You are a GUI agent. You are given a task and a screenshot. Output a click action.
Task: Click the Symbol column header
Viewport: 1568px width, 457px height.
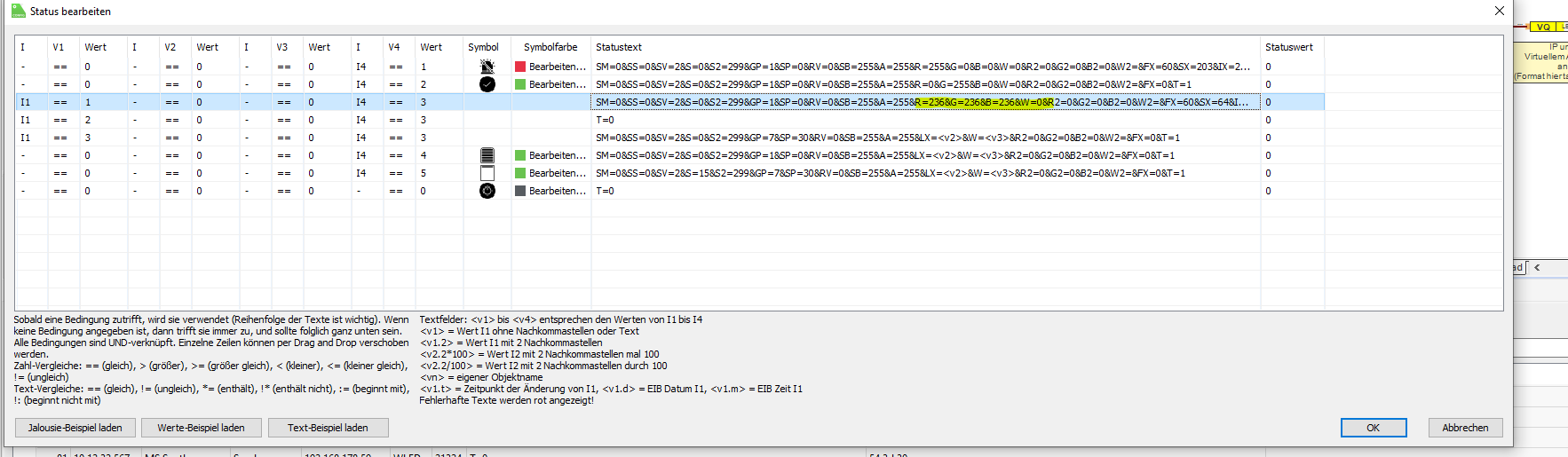(x=487, y=47)
